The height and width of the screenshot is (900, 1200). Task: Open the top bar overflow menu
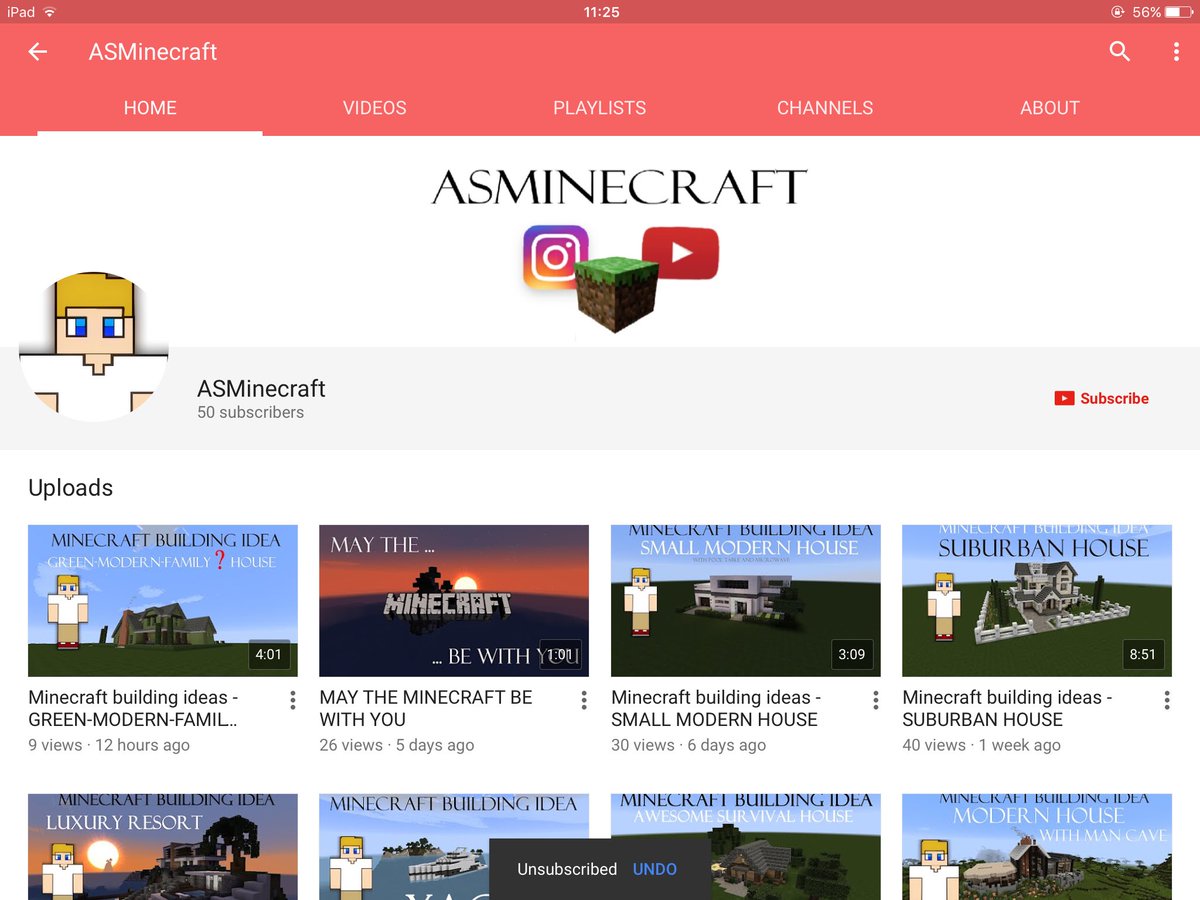point(1176,52)
